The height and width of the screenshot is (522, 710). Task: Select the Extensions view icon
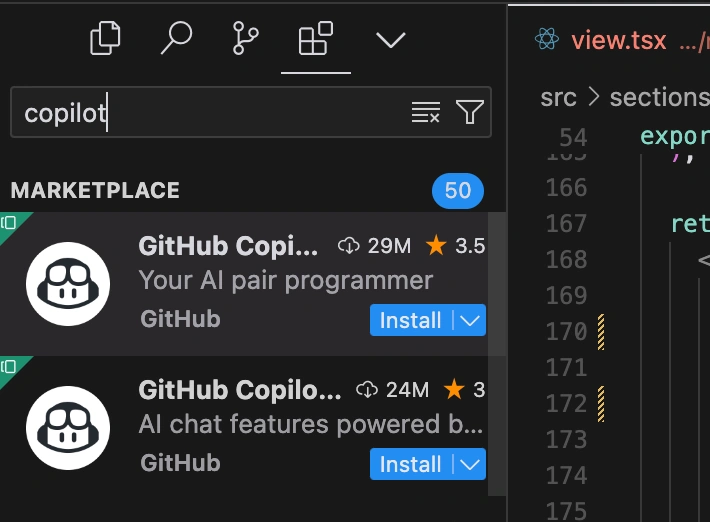[x=316, y=38]
